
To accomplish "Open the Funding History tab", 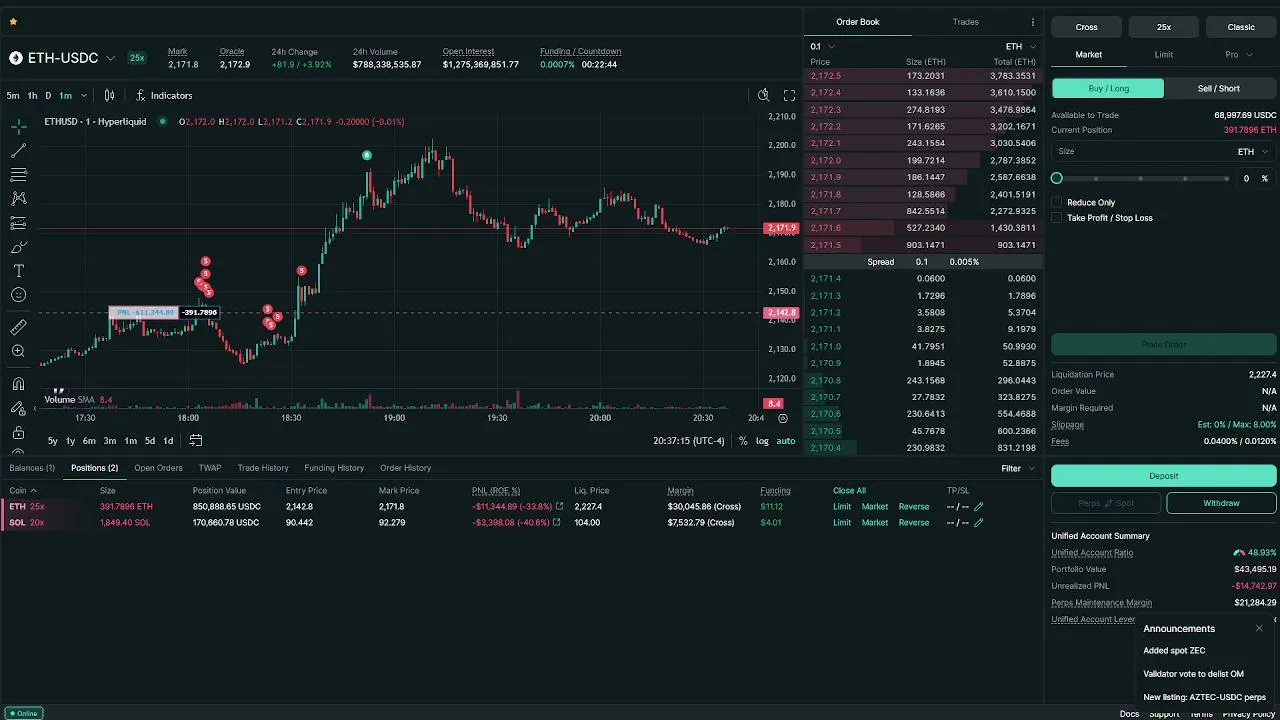I will pos(334,468).
